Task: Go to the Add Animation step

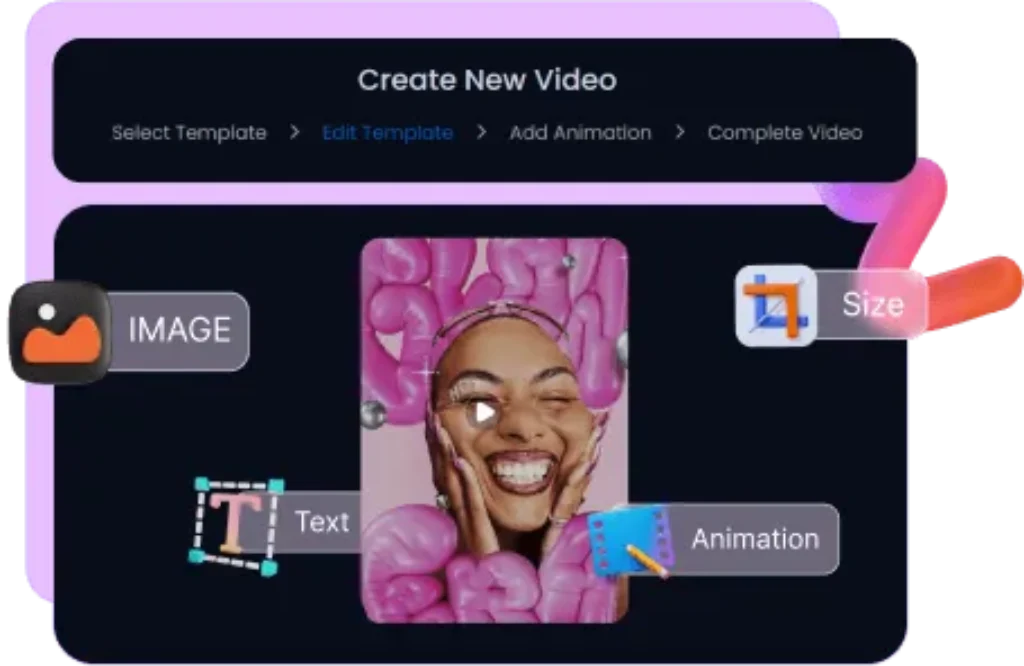Action: pyautogui.click(x=580, y=133)
